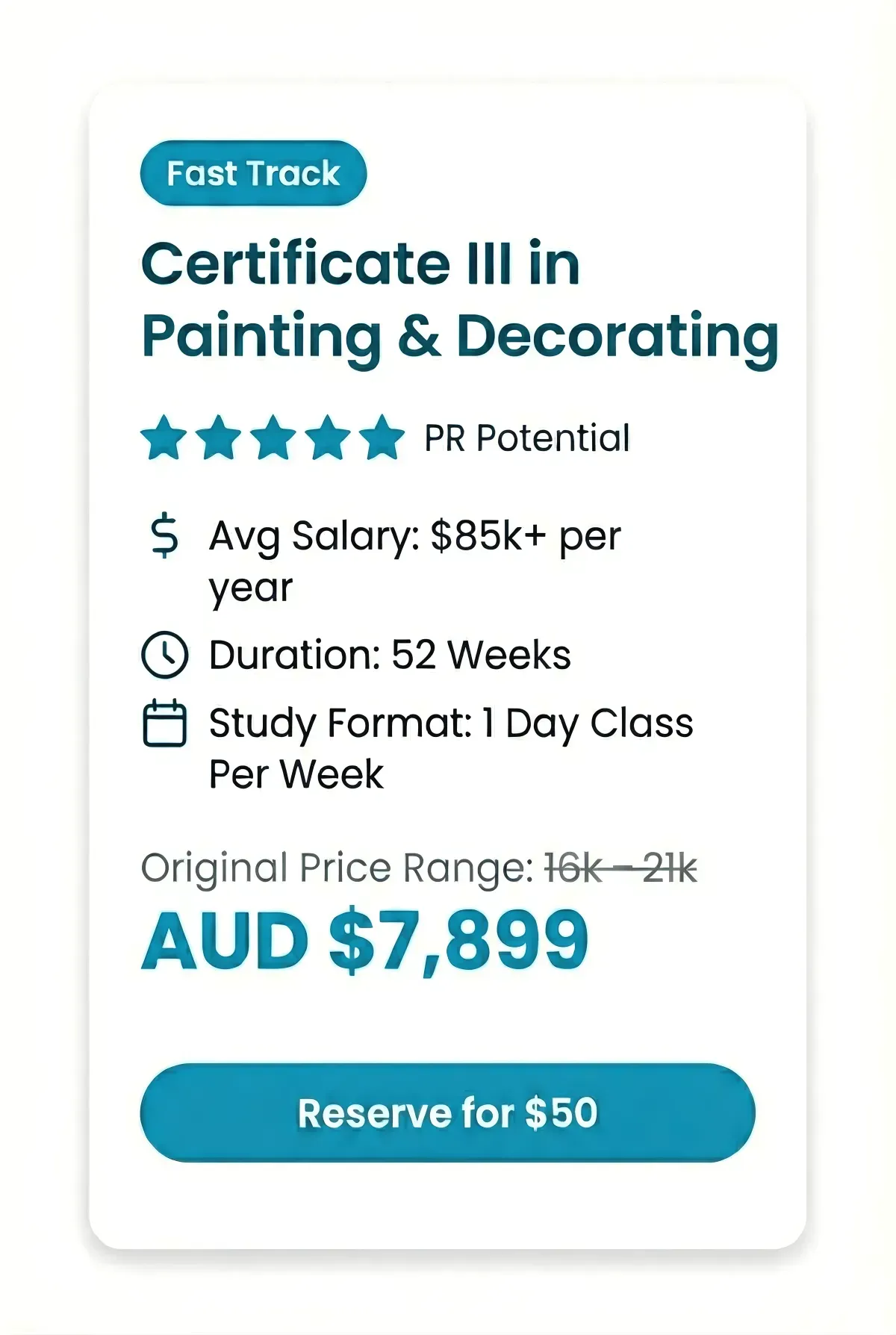896x1335 pixels.
Task: Select the Fast Track badge
Action: click(x=253, y=173)
